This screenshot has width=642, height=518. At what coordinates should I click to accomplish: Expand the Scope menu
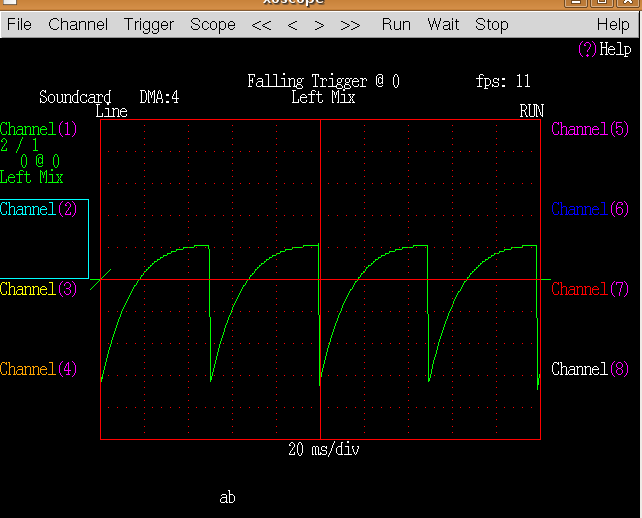pyautogui.click(x=213, y=24)
